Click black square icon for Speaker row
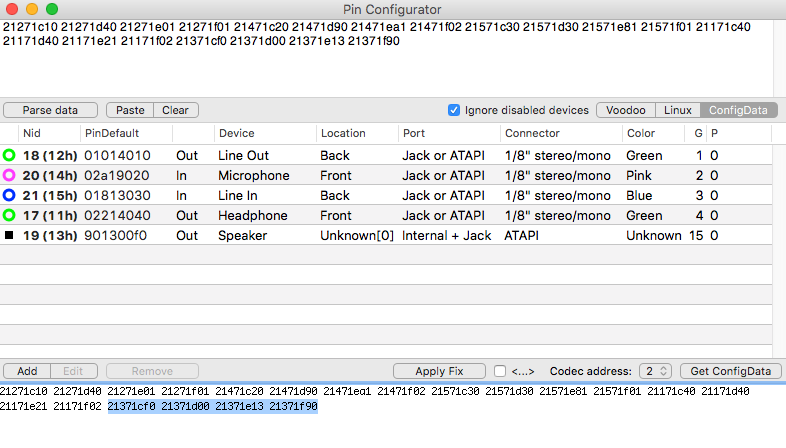Screen dimensions: 786x448 click(x=10, y=235)
